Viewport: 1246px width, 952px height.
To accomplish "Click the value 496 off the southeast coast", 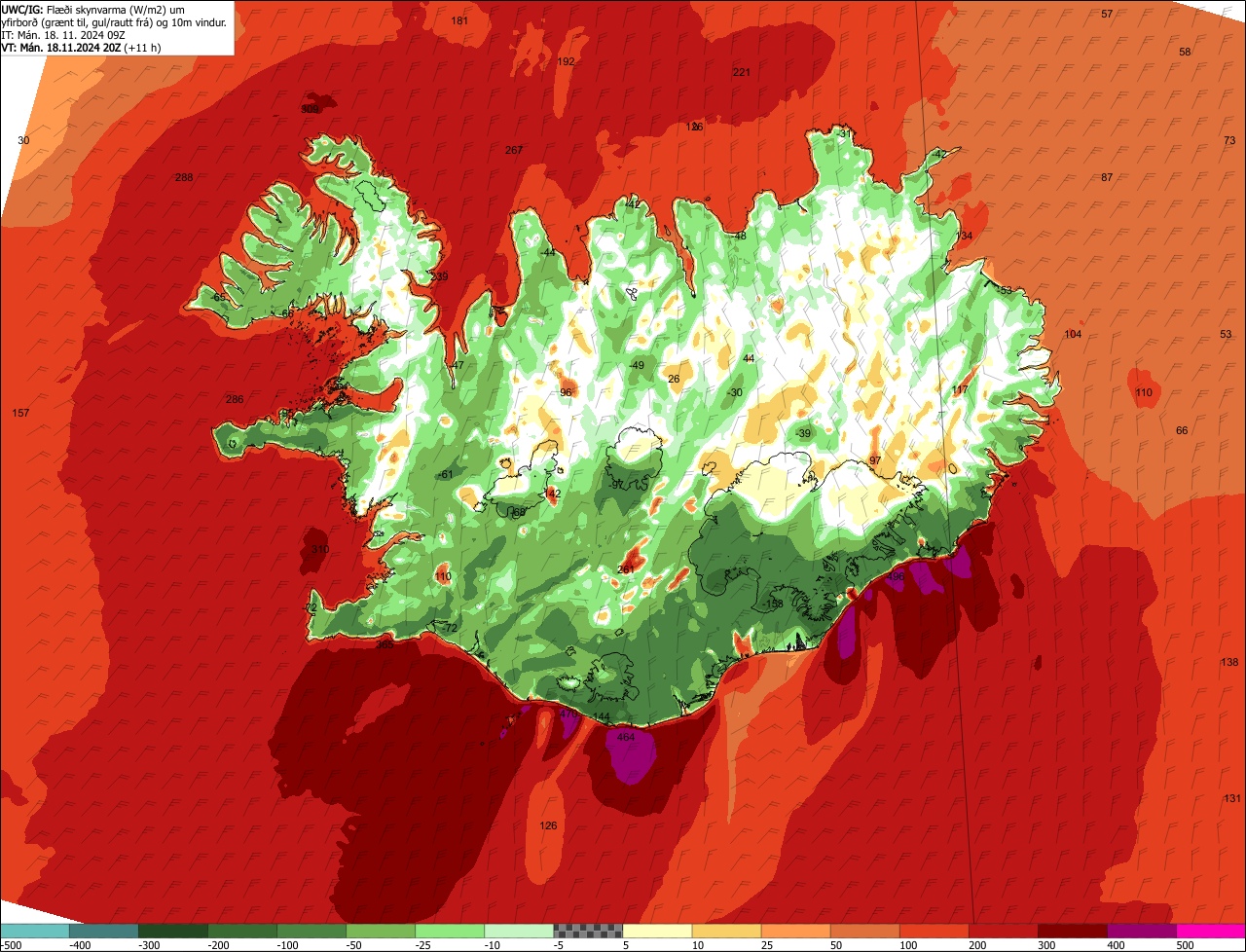I will click(x=895, y=576).
